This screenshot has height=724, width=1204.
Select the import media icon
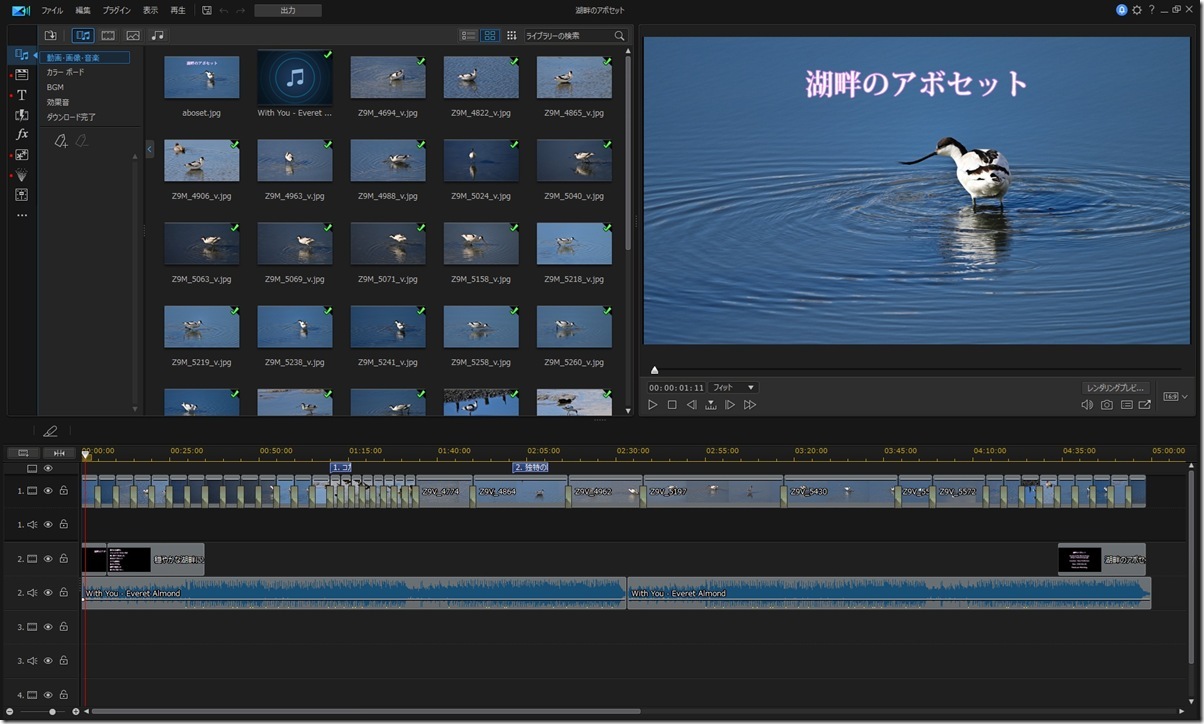tap(51, 35)
